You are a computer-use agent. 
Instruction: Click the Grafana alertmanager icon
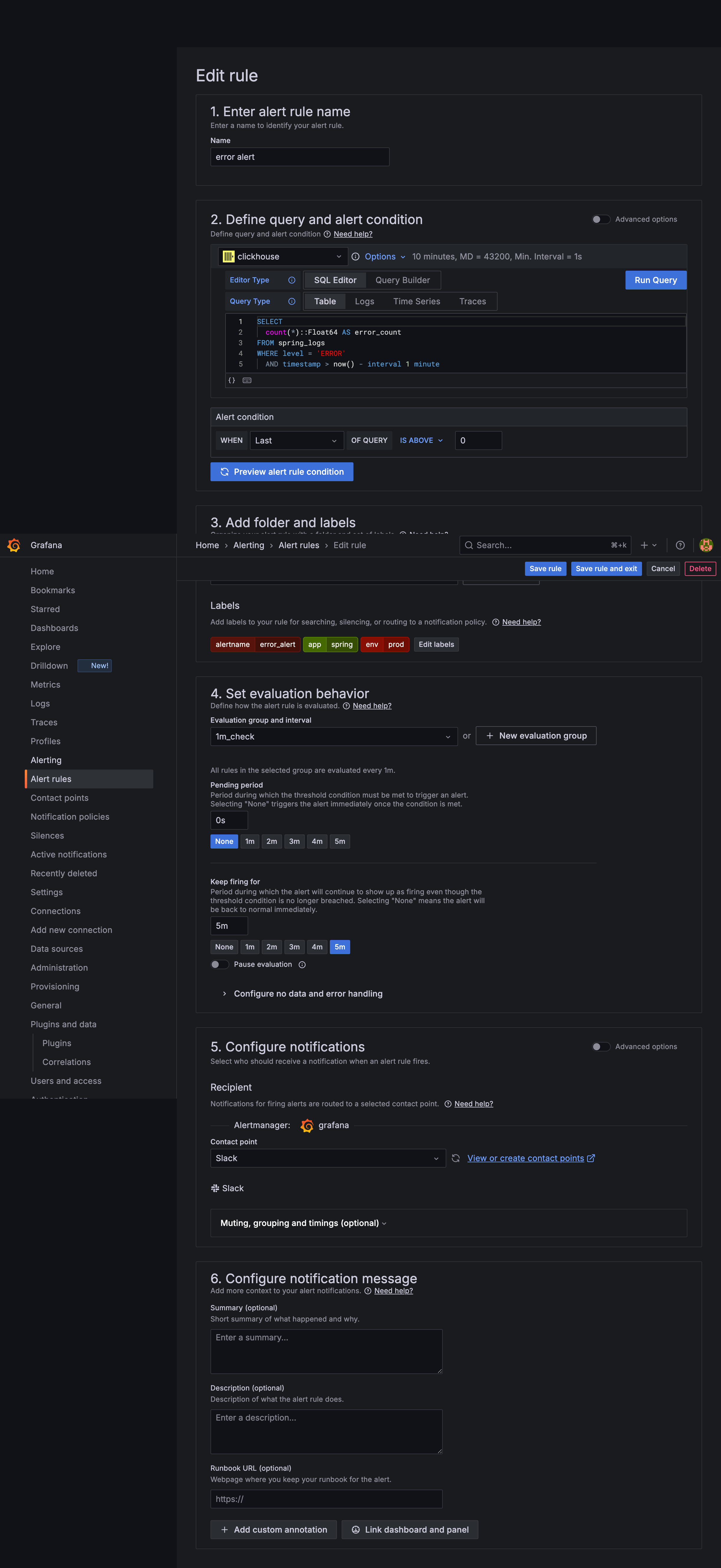click(x=307, y=1125)
